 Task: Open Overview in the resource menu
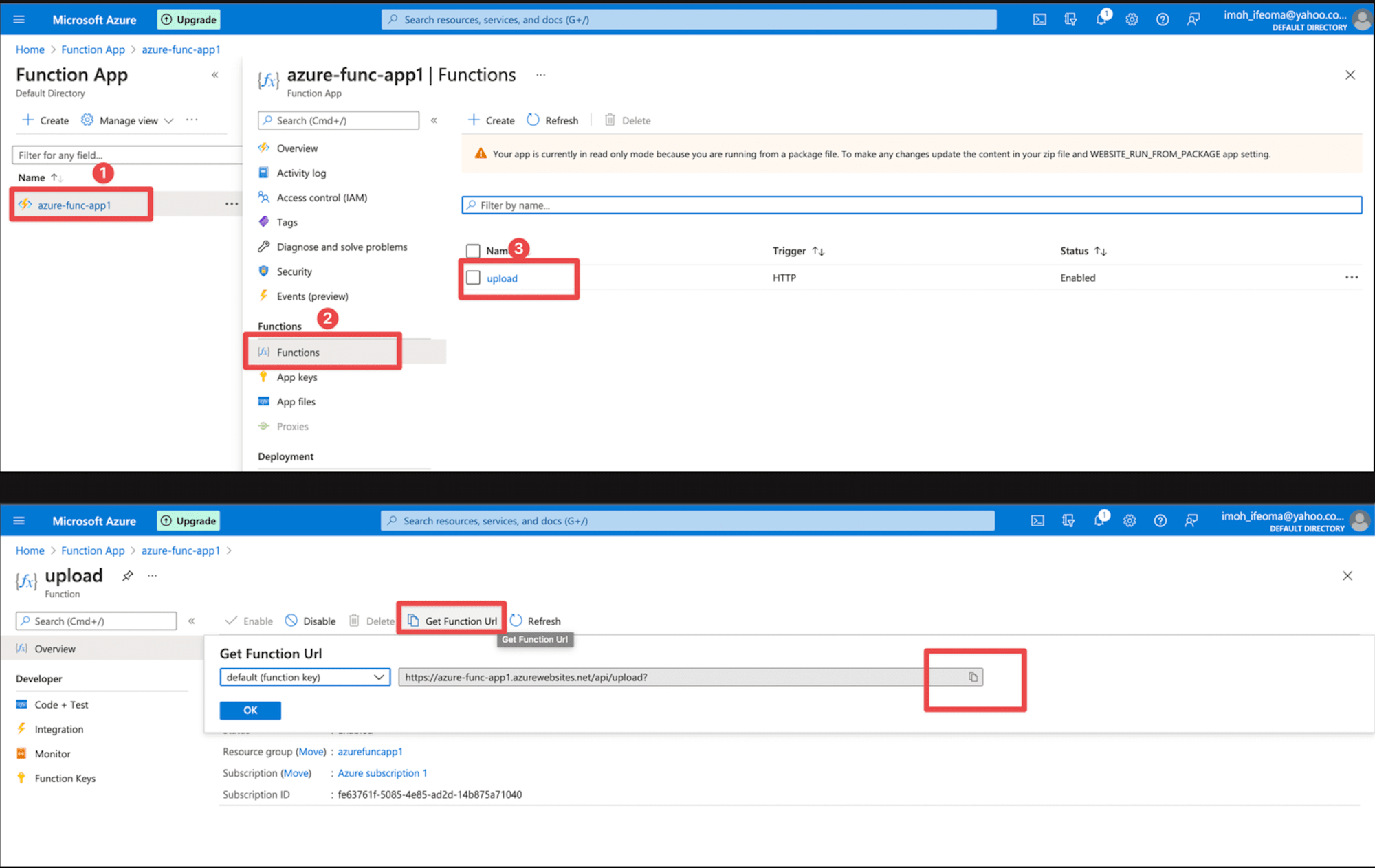click(297, 148)
